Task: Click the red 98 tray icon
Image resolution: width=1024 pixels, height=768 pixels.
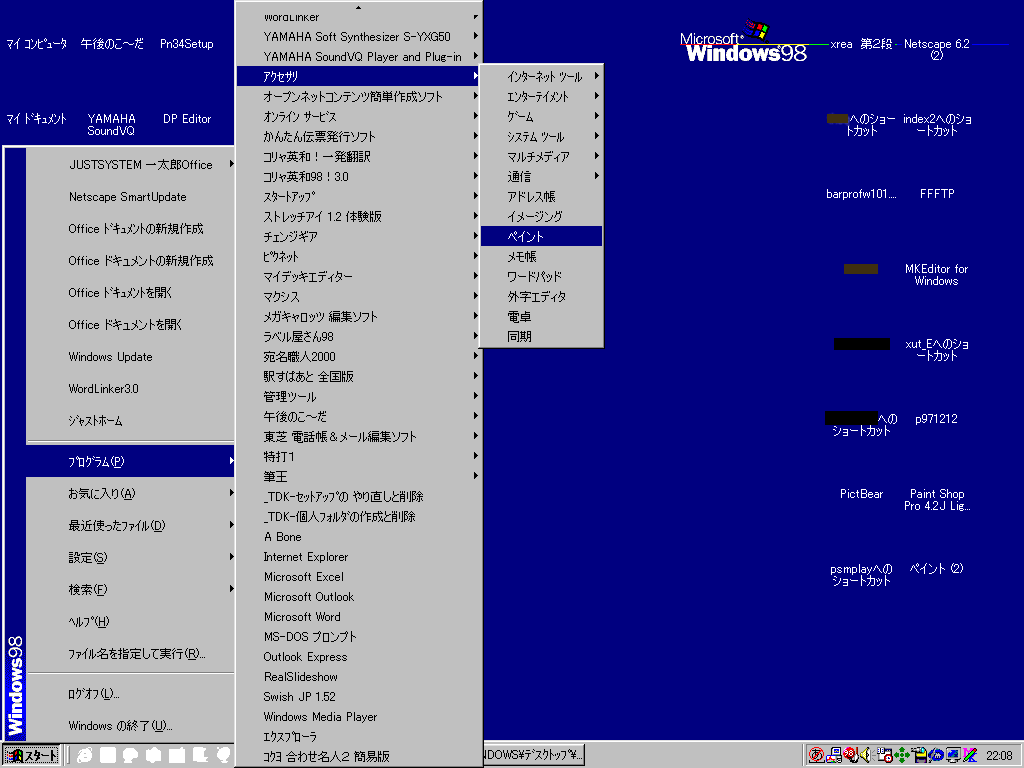Action: 850,755
